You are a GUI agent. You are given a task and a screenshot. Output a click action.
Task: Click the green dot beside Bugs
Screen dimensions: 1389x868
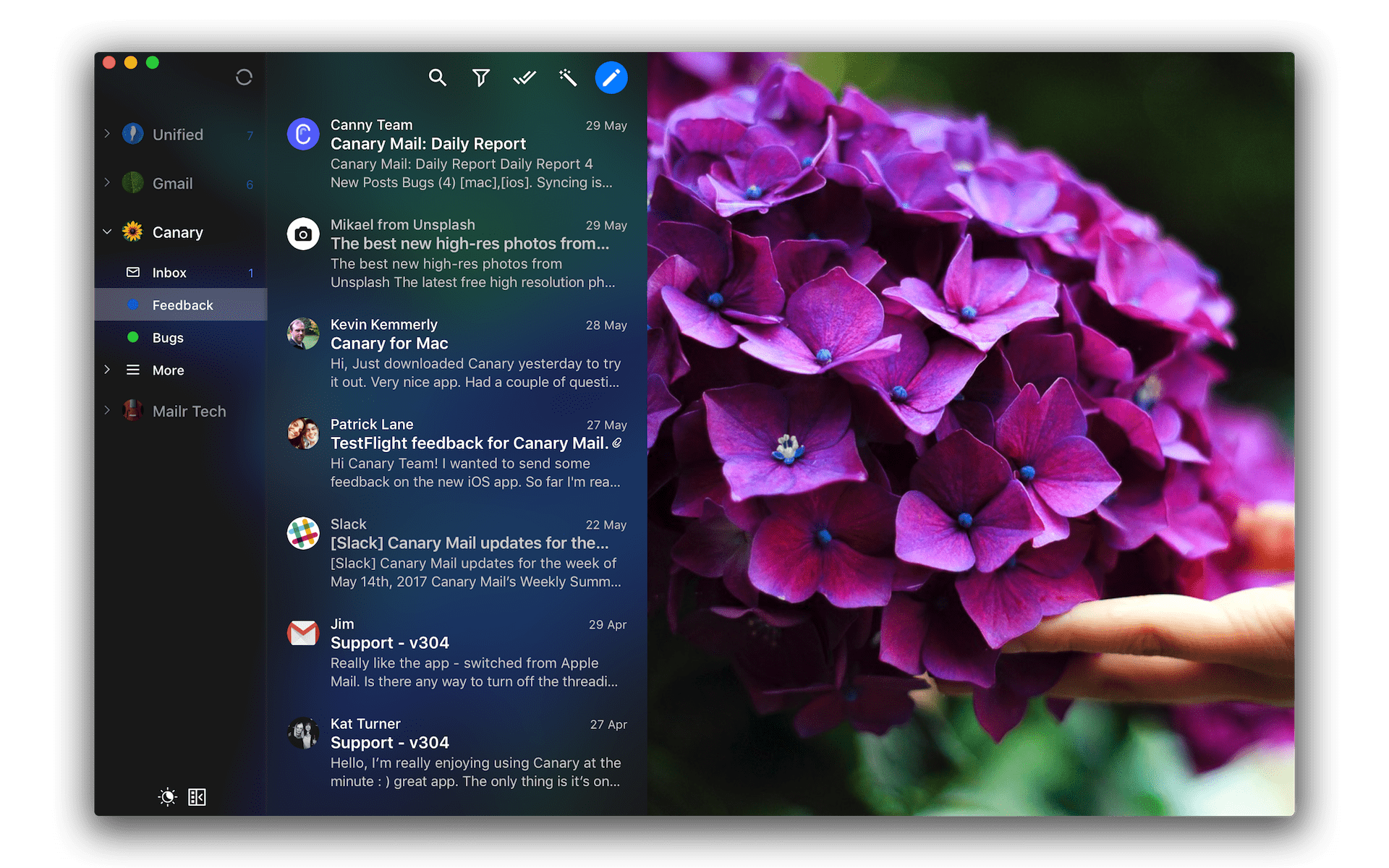133,337
